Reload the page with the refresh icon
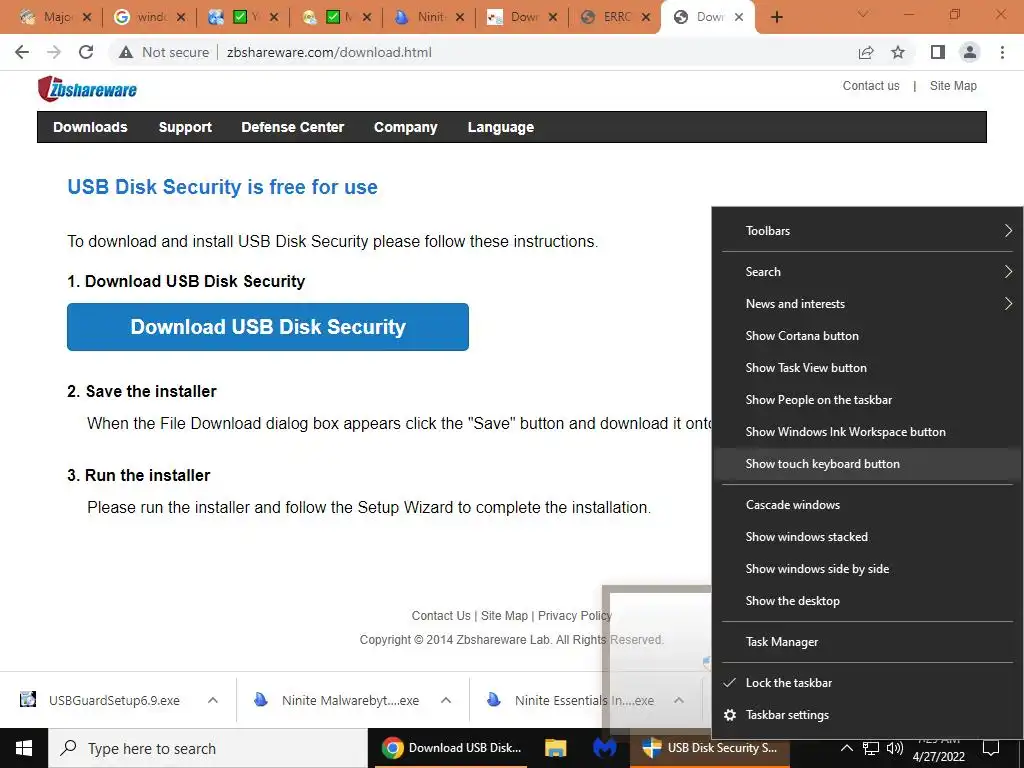1024x768 pixels. click(x=86, y=52)
